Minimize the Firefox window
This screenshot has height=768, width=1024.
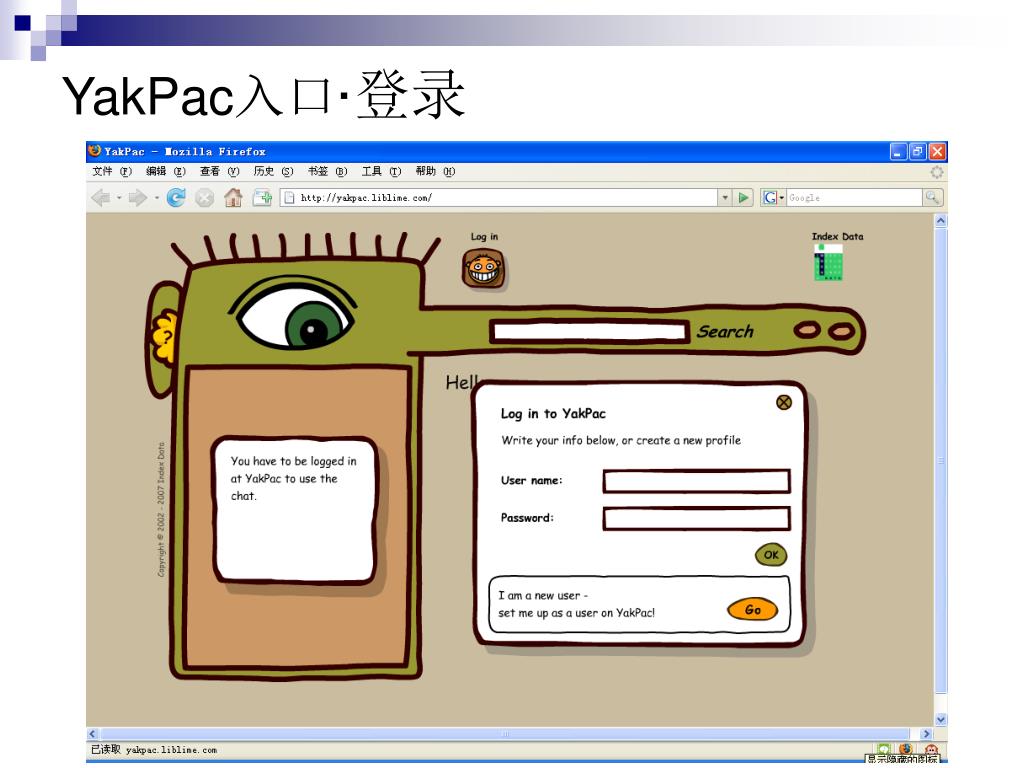899,152
